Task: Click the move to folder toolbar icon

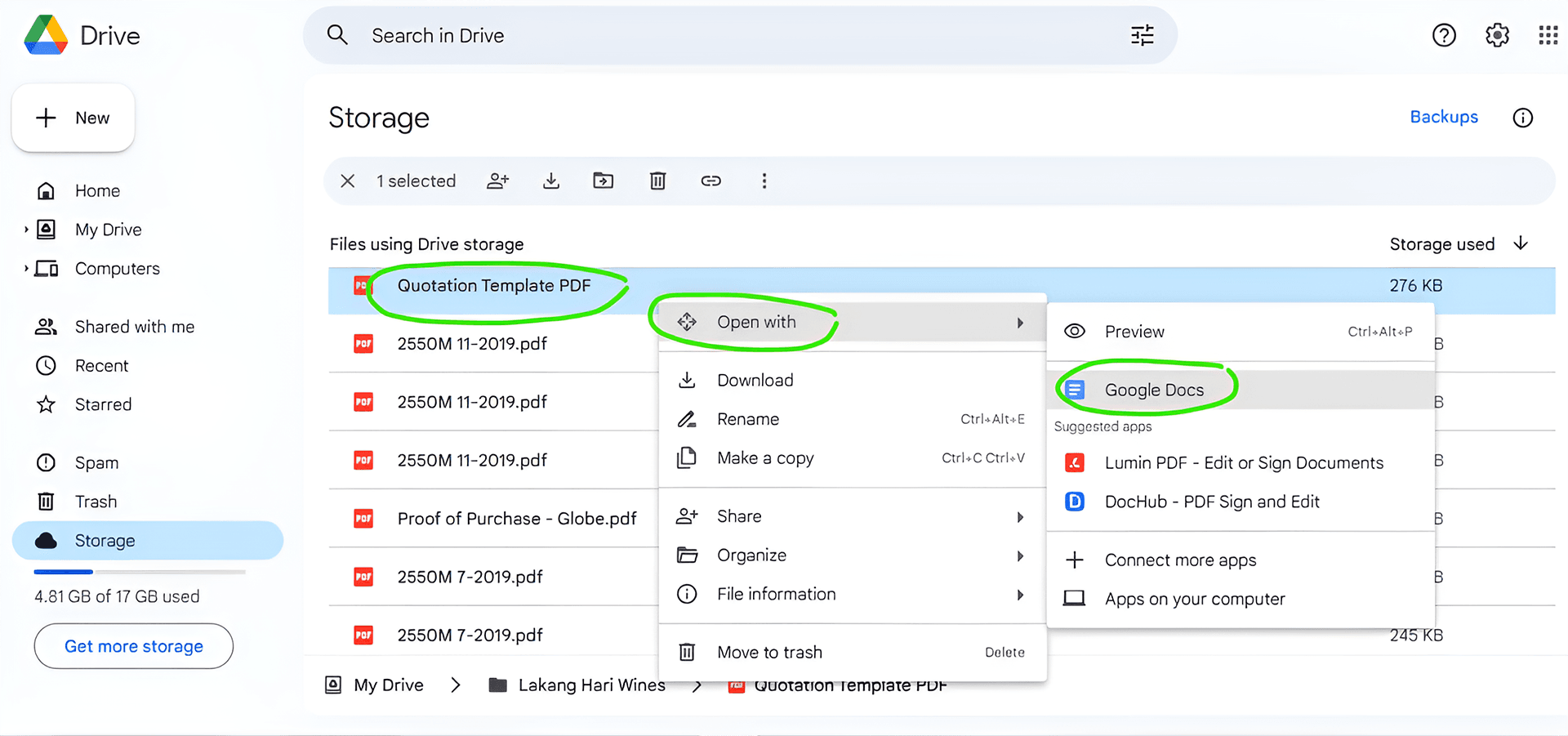Action: (603, 181)
